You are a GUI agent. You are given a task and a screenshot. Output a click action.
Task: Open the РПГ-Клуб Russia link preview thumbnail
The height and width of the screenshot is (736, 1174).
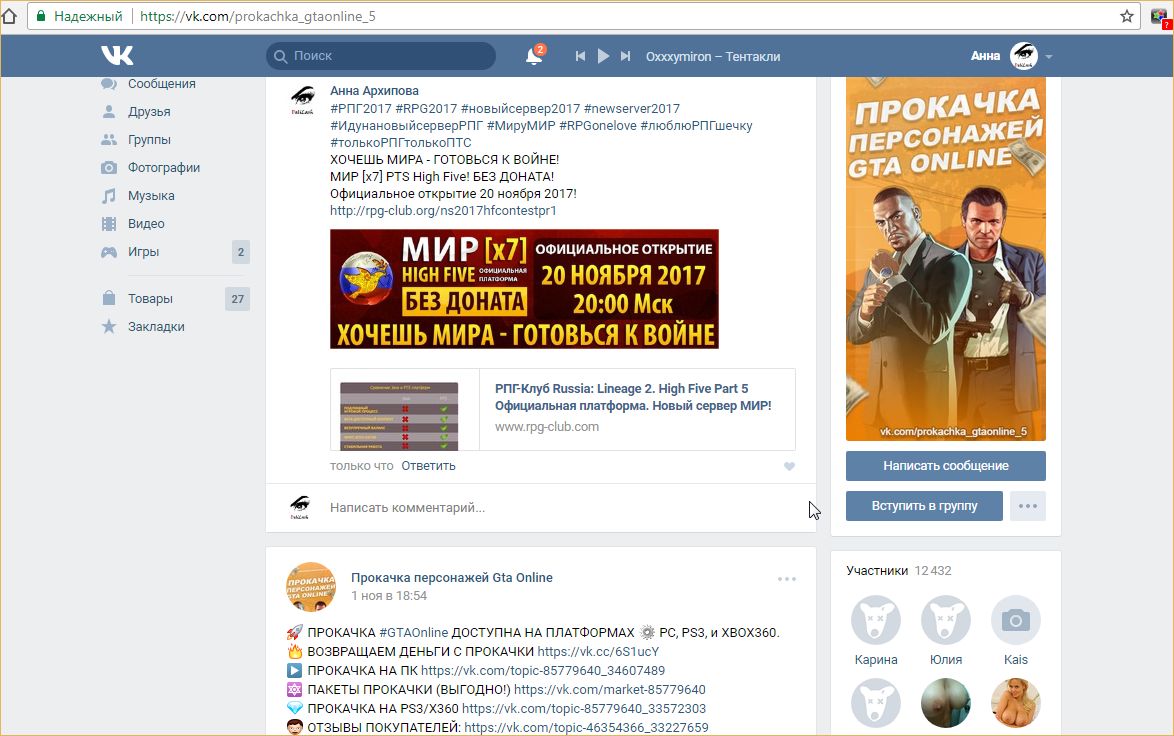coord(399,416)
